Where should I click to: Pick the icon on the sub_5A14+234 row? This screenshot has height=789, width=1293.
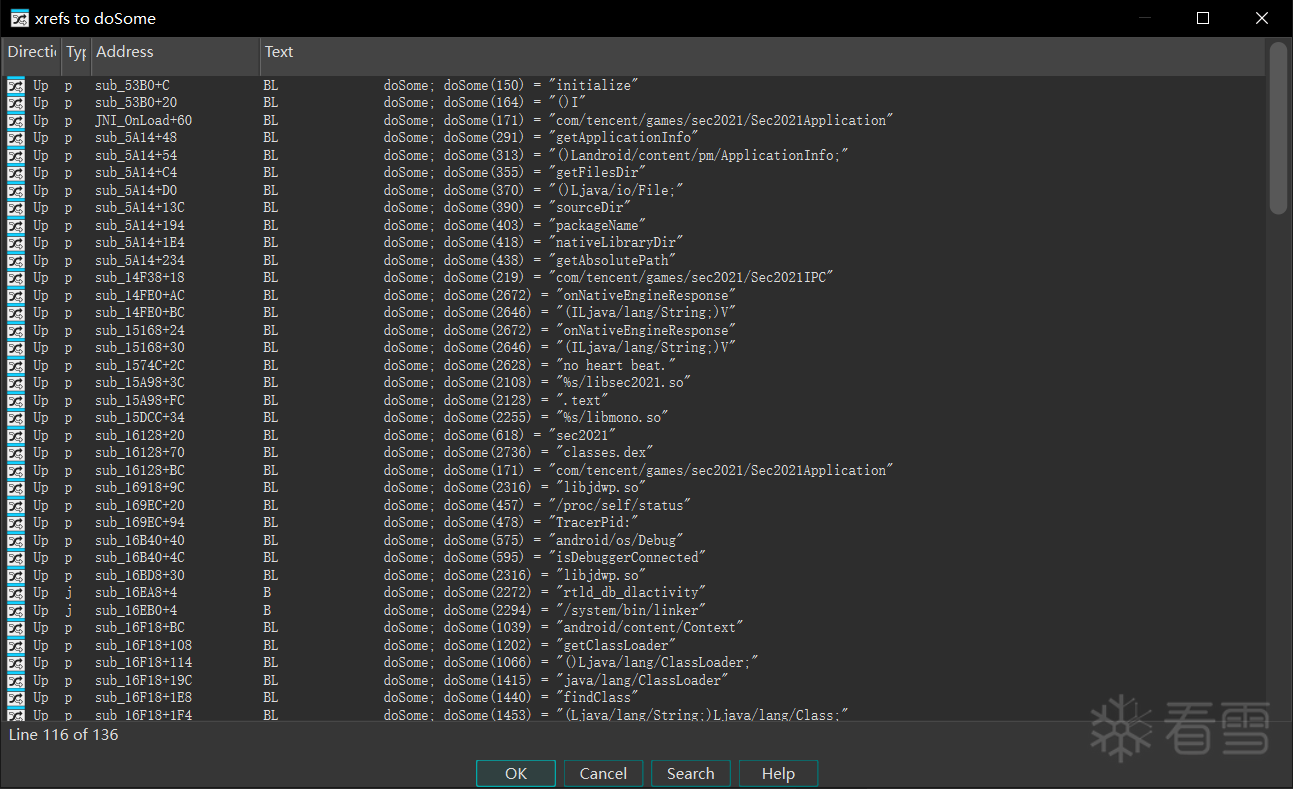click(x=16, y=261)
